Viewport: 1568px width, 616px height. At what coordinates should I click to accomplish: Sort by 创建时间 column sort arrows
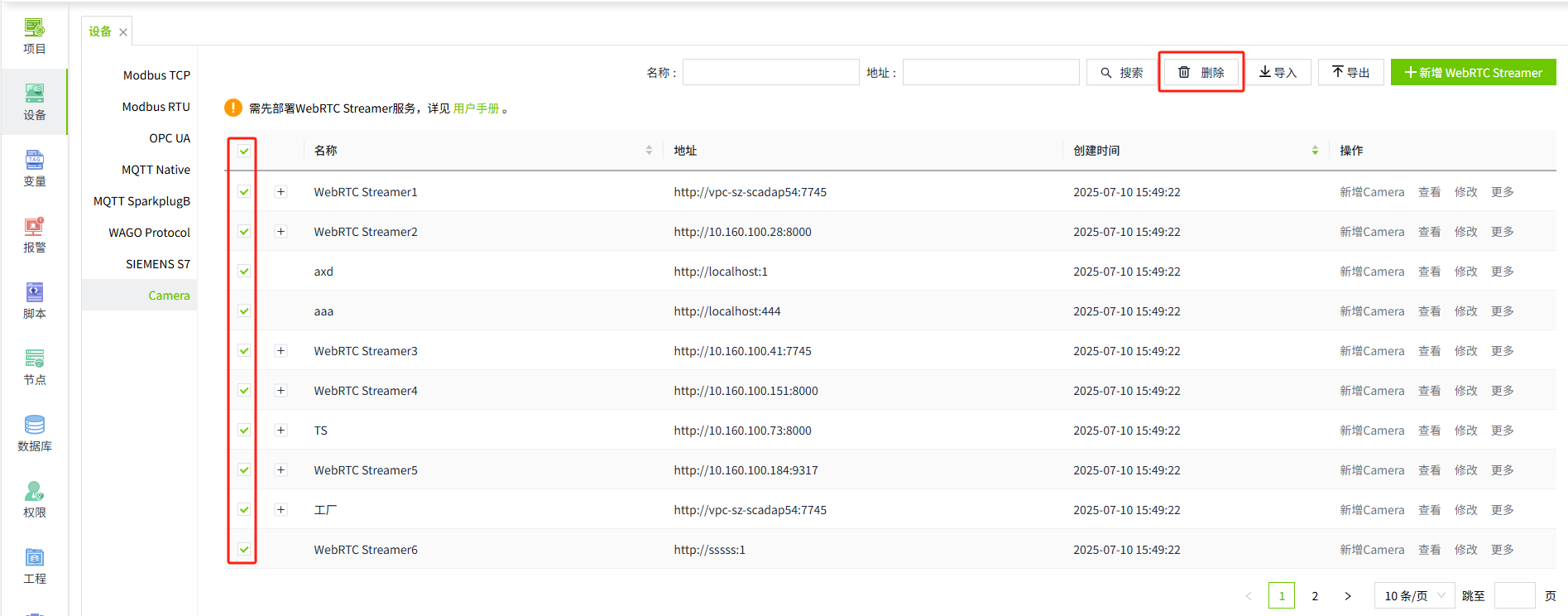(1315, 151)
